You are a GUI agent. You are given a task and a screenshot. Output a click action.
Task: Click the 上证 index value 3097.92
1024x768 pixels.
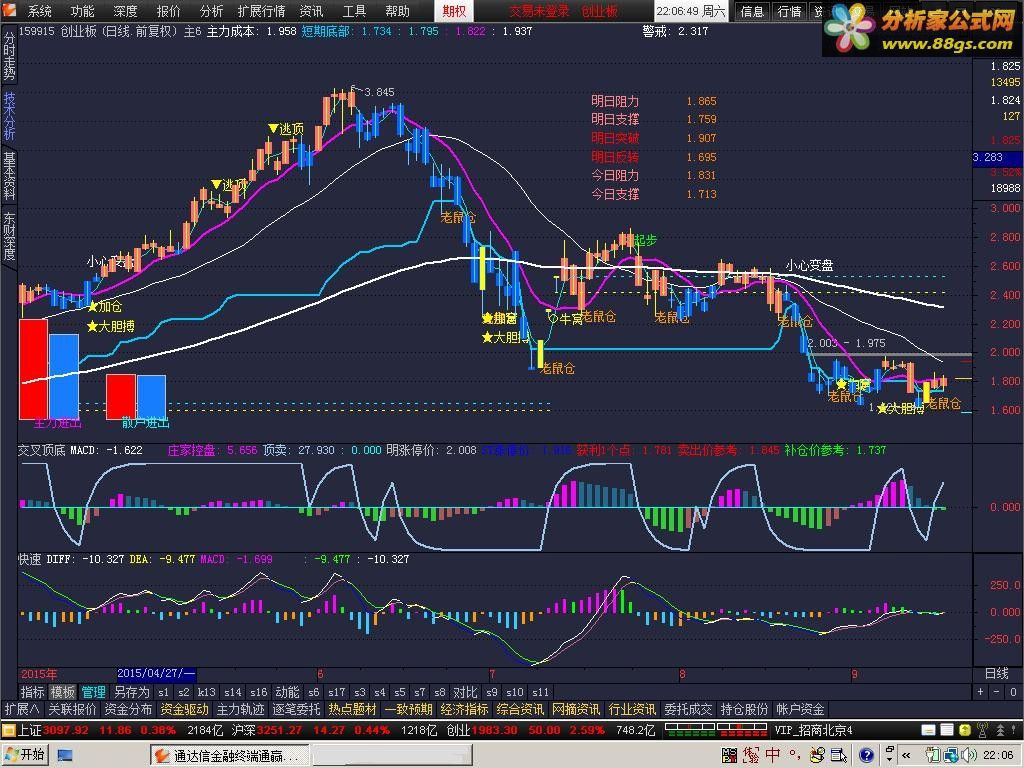click(x=66, y=730)
